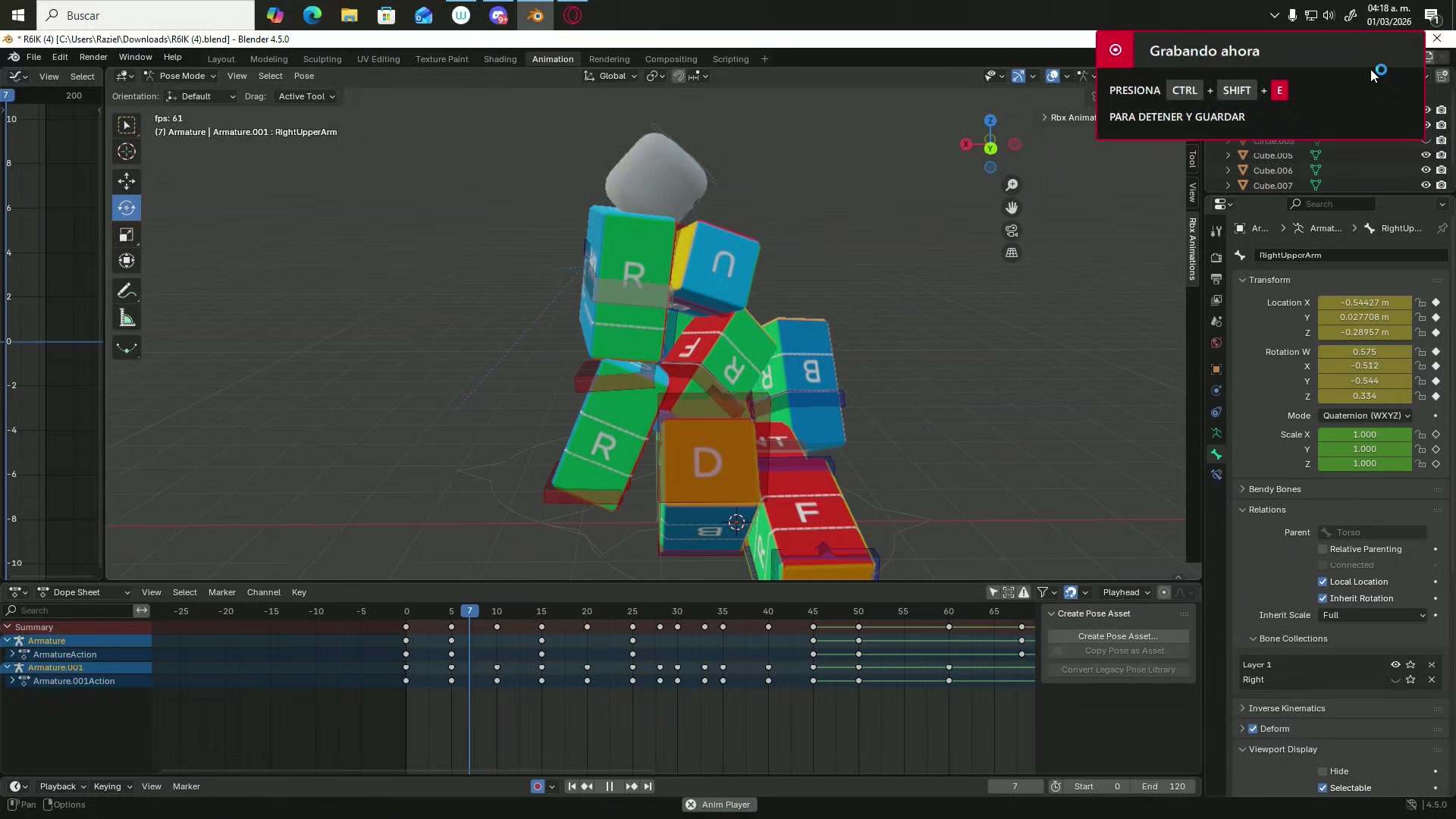Toggle visibility of Cube.007 in outliner
This screenshot has height=819, width=1456.
click(1426, 186)
